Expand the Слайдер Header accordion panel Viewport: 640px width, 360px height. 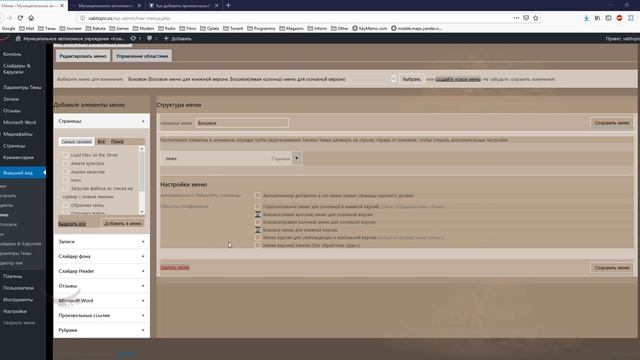102,271
